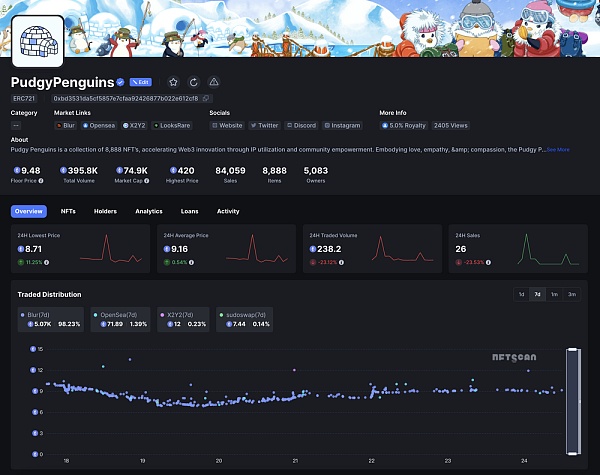Switch to the Holders tab
This screenshot has height=475, width=600.
[x=105, y=211]
